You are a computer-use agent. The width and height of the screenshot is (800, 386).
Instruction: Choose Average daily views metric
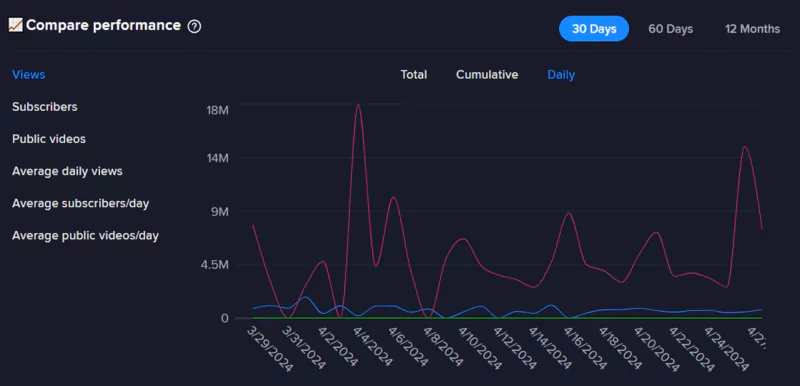tap(67, 171)
